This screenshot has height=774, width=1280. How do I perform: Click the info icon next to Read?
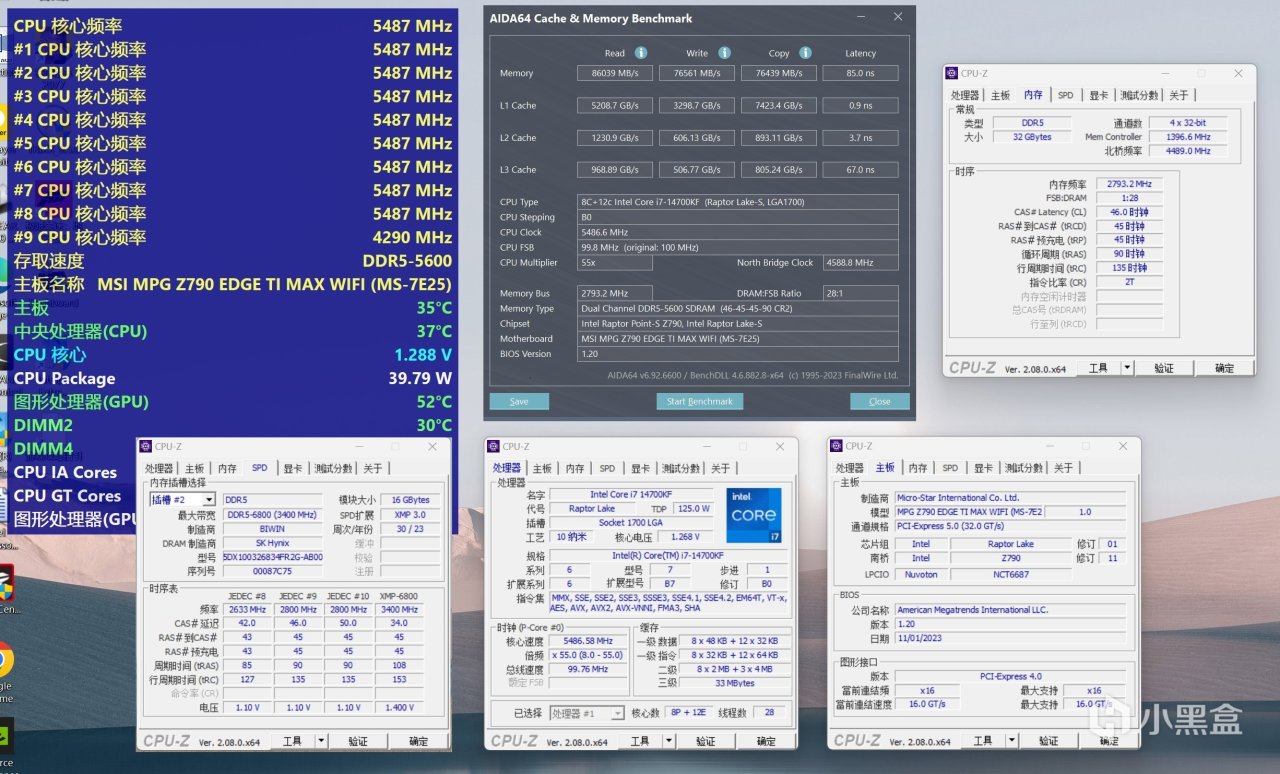coord(641,53)
